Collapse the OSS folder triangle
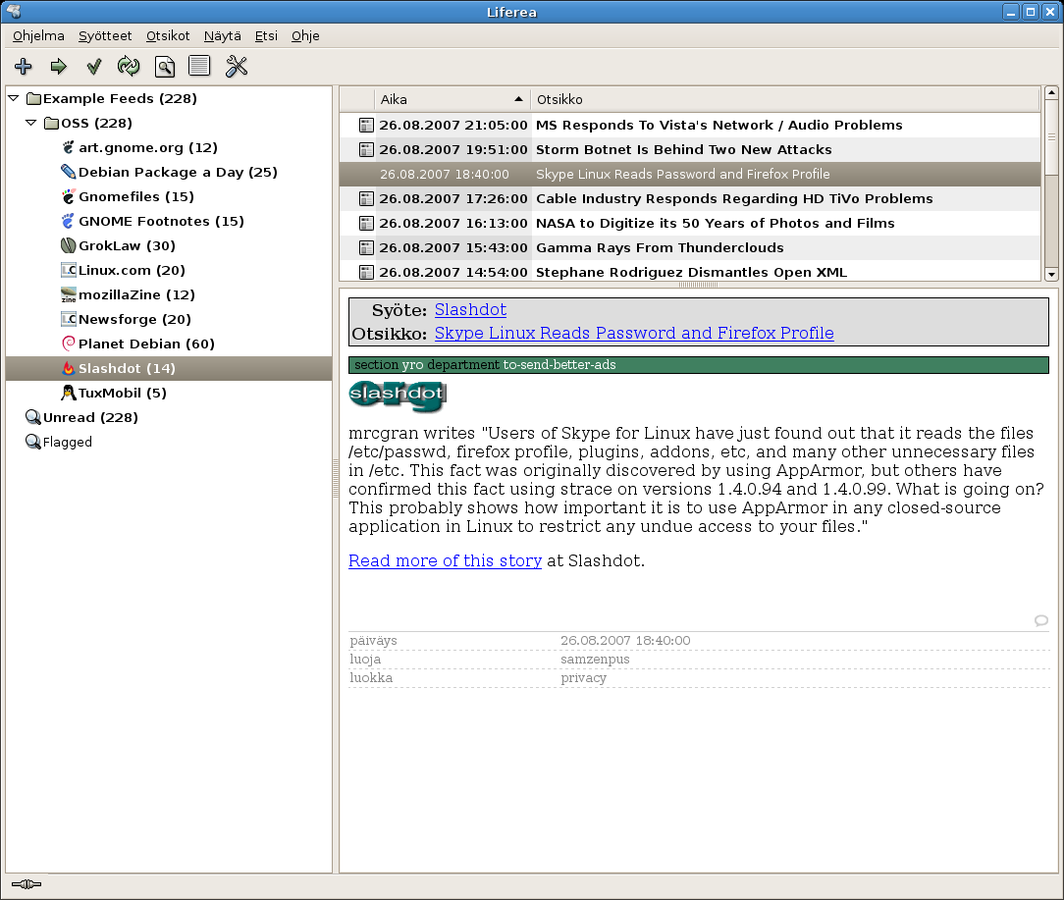This screenshot has width=1064, height=900. click(x=32, y=123)
